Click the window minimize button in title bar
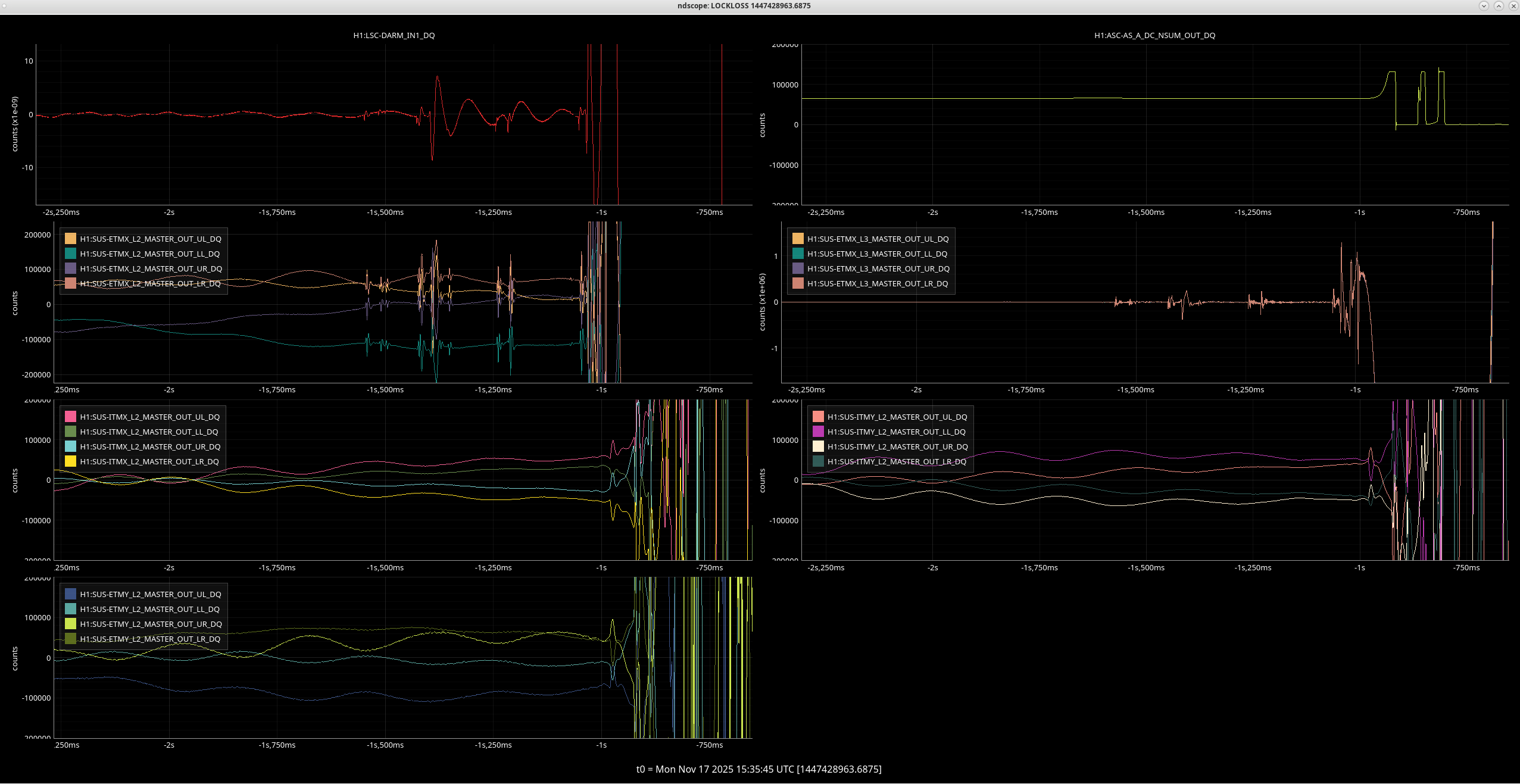 coord(1484,6)
